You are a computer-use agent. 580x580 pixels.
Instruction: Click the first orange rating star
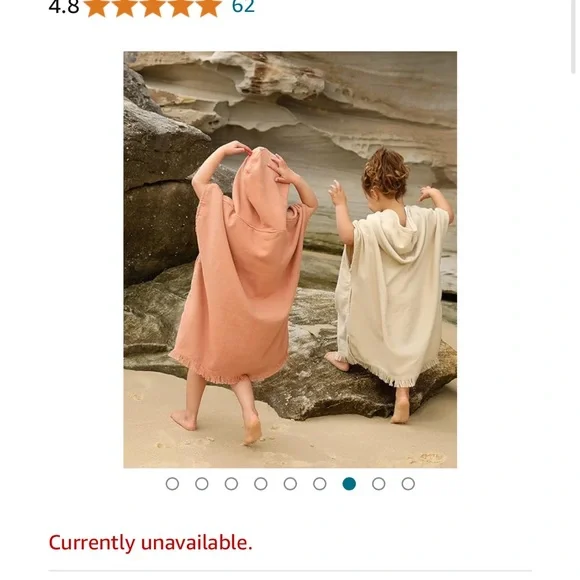(x=97, y=7)
